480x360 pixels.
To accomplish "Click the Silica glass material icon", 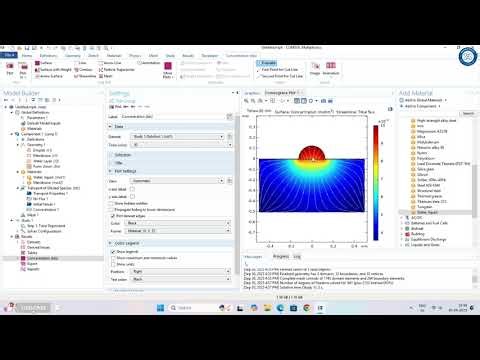I will pyautogui.click(x=413, y=169).
